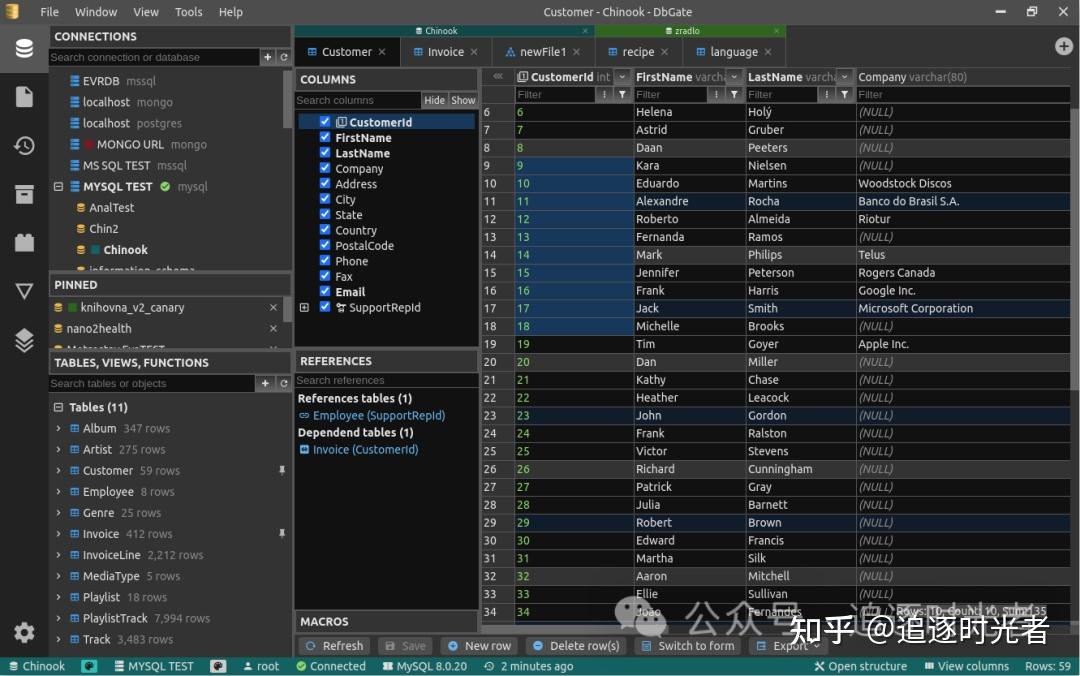Open the Connections sidebar panel
Viewport: 1080px width, 676px height.
pyautogui.click(x=23, y=47)
